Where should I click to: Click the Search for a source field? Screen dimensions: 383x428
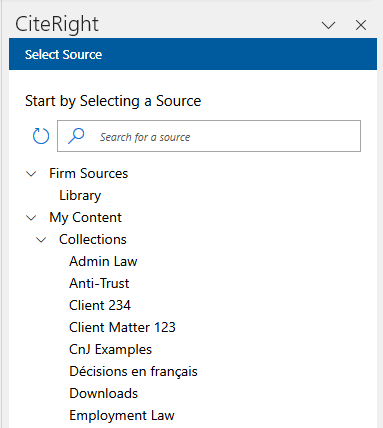pyautogui.click(x=209, y=136)
